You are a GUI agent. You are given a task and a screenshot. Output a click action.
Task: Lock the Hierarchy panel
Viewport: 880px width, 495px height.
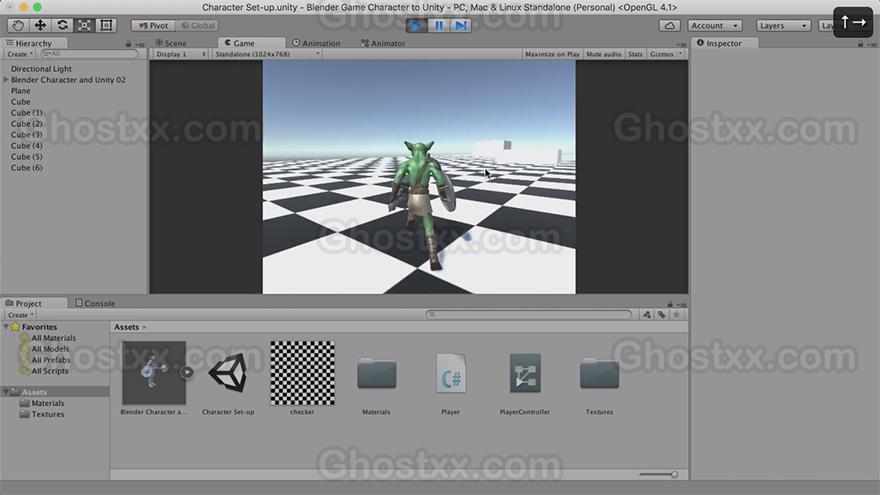[x=128, y=44]
